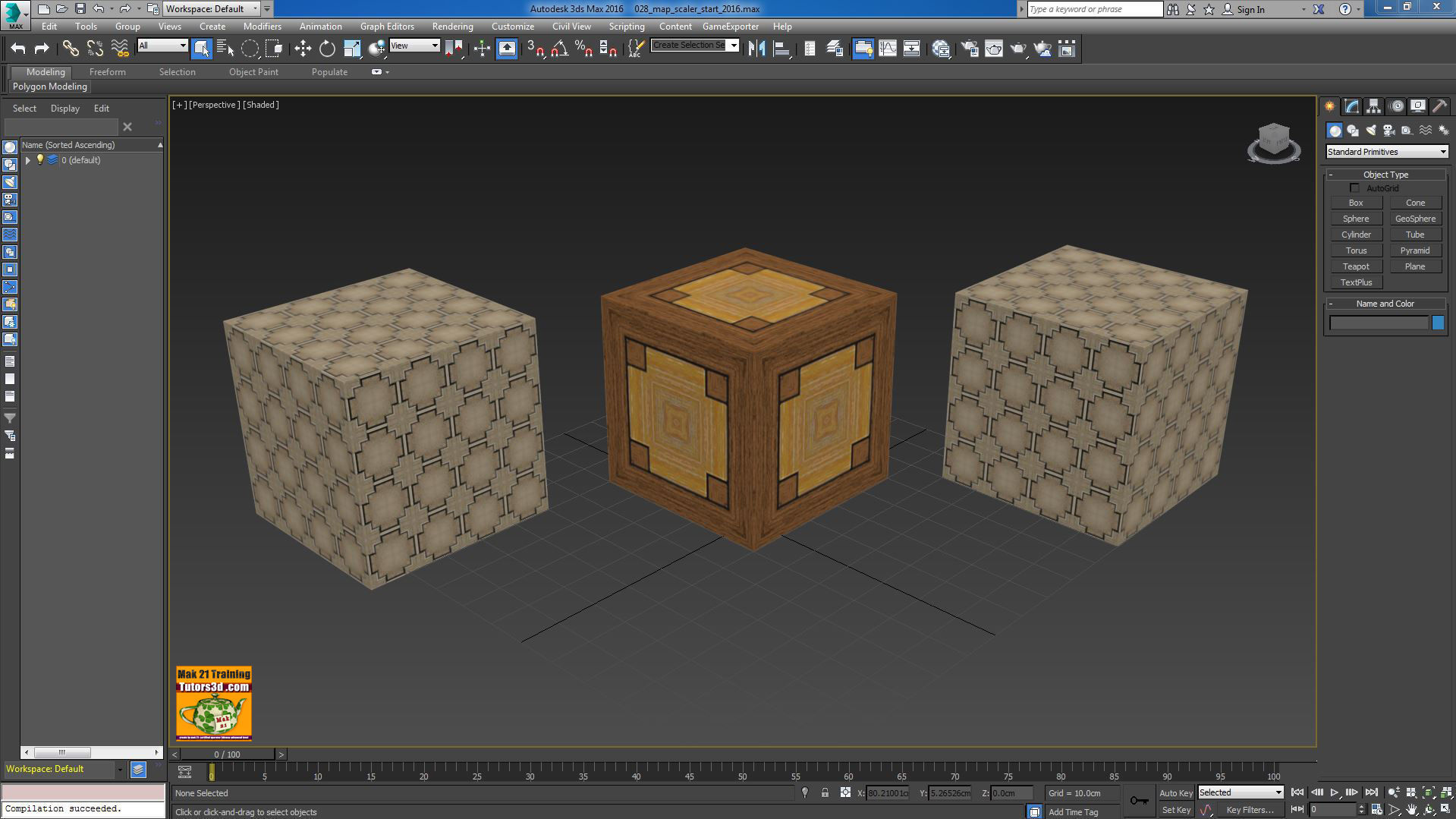Show the Shapes create category

pyautogui.click(x=1353, y=131)
